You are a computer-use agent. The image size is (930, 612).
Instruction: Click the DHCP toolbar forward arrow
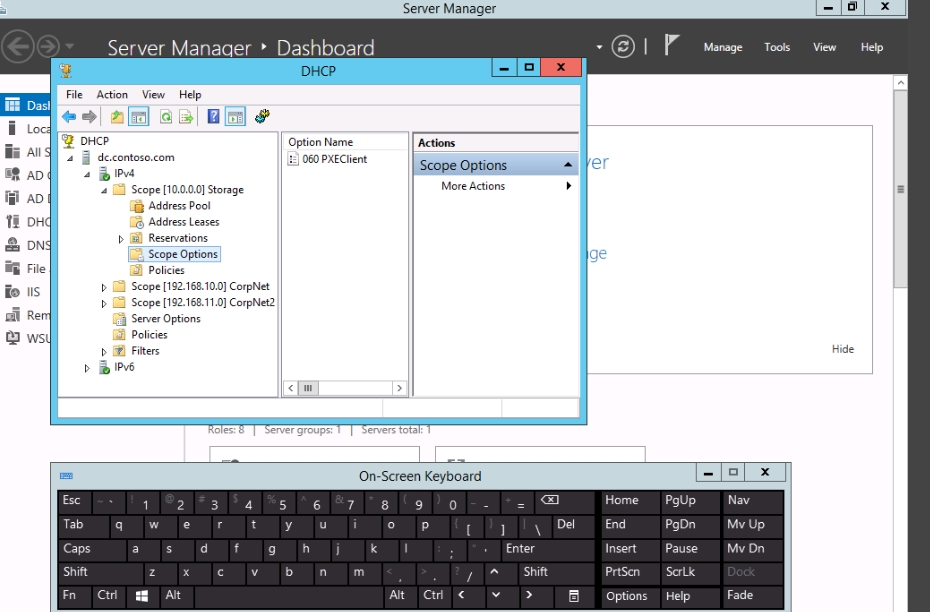pyautogui.click(x=89, y=117)
